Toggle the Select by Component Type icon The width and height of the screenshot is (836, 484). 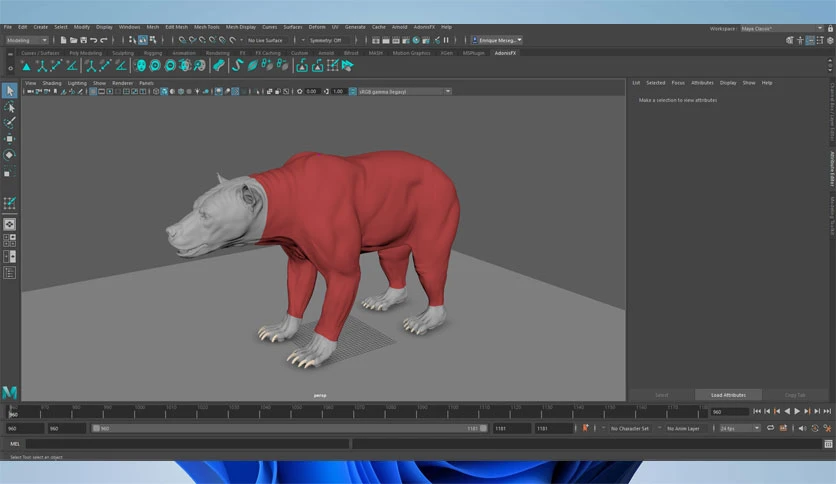(x=153, y=40)
